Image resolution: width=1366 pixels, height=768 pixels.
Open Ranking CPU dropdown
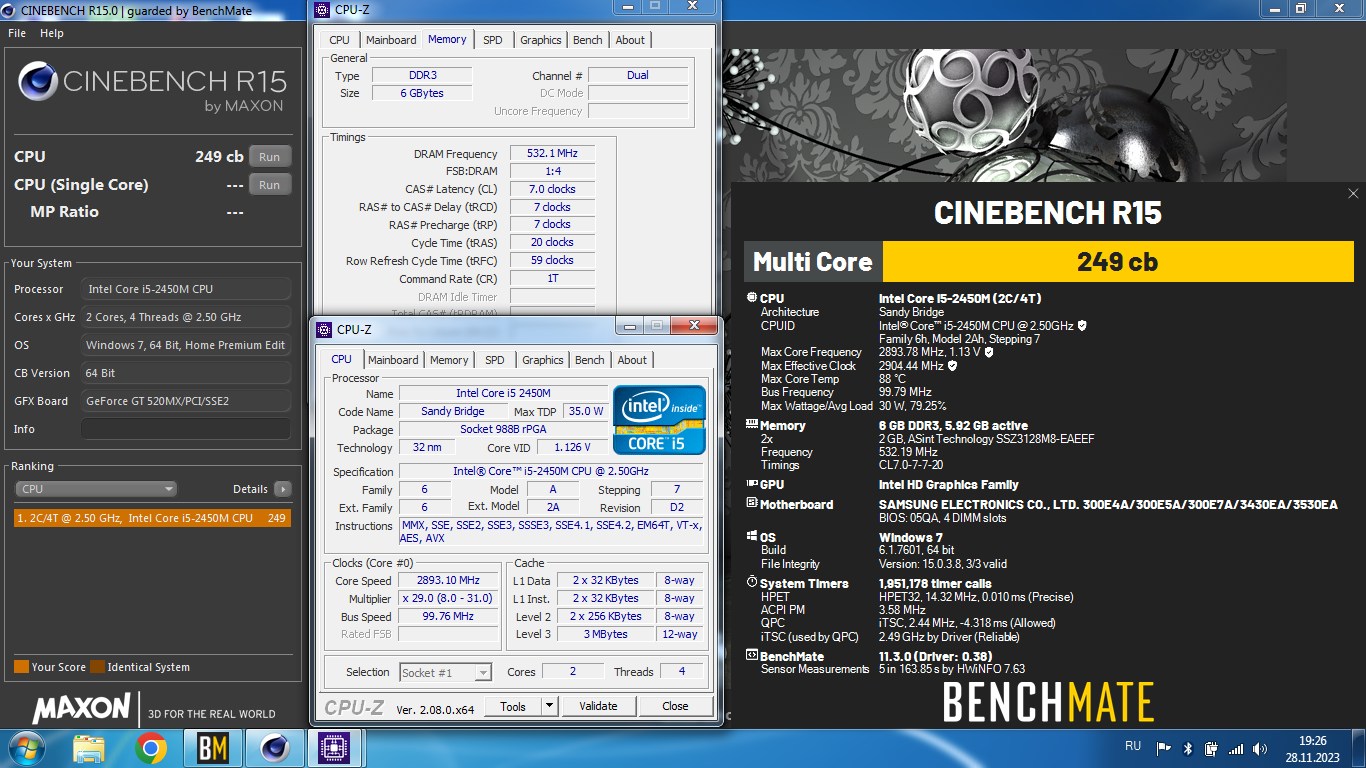pyautogui.click(x=96, y=489)
